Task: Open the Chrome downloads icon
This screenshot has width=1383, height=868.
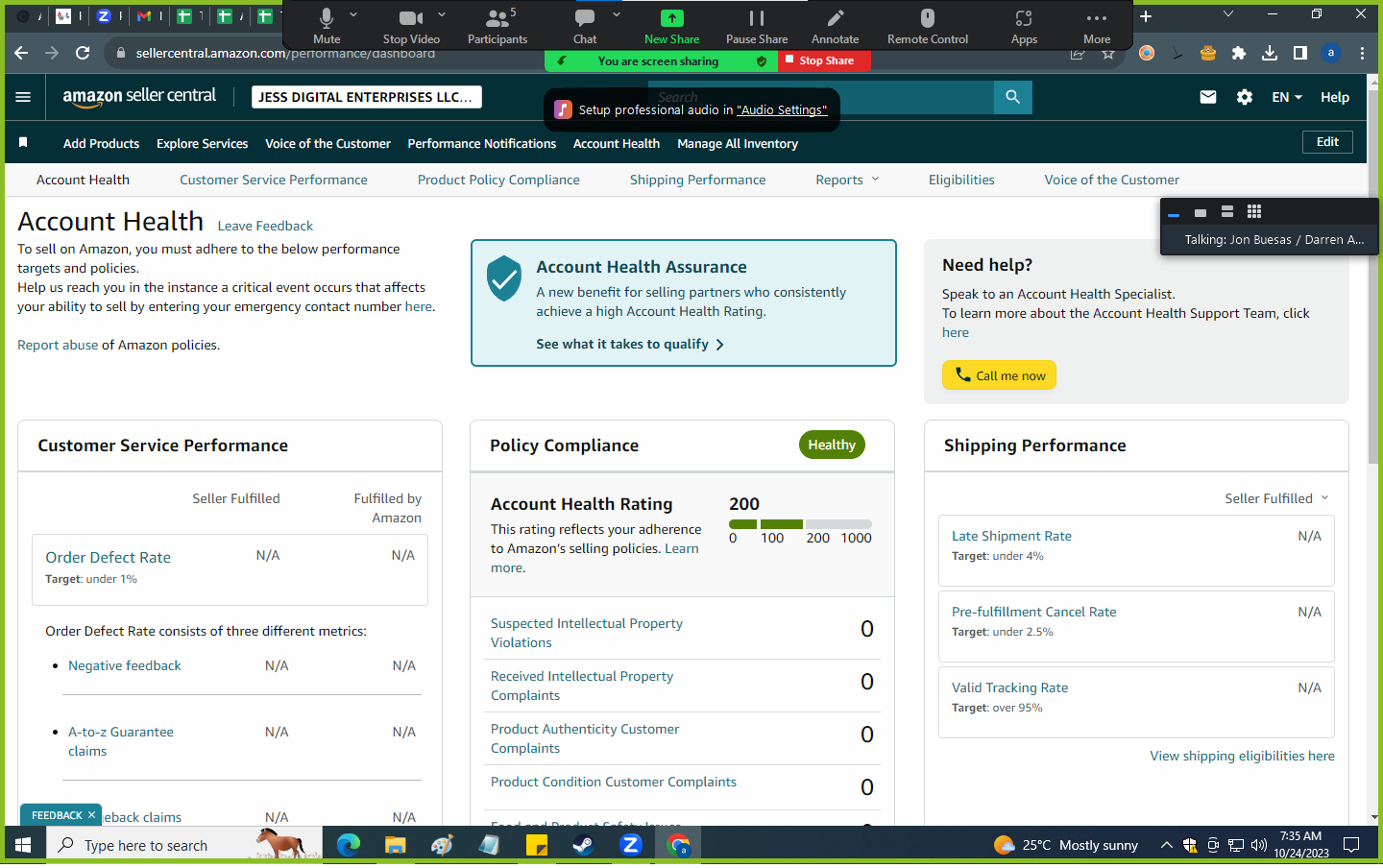Action: (1270, 54)
